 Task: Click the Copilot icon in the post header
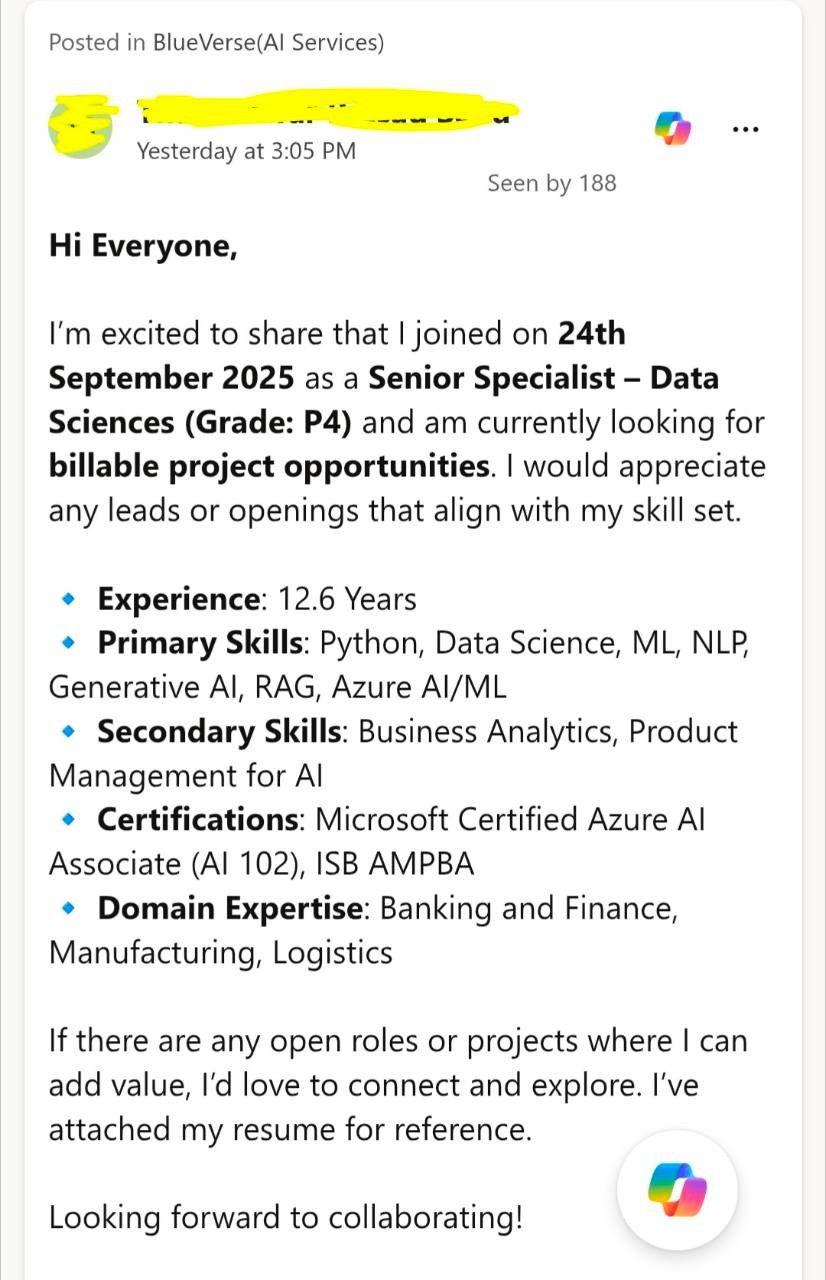[x=673, y=129]
